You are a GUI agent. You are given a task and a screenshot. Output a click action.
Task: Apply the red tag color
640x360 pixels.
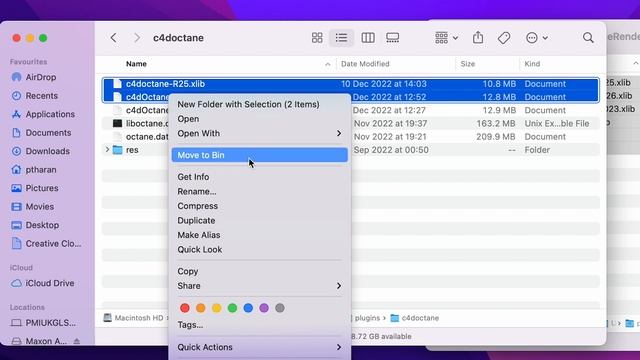[185, 308]
